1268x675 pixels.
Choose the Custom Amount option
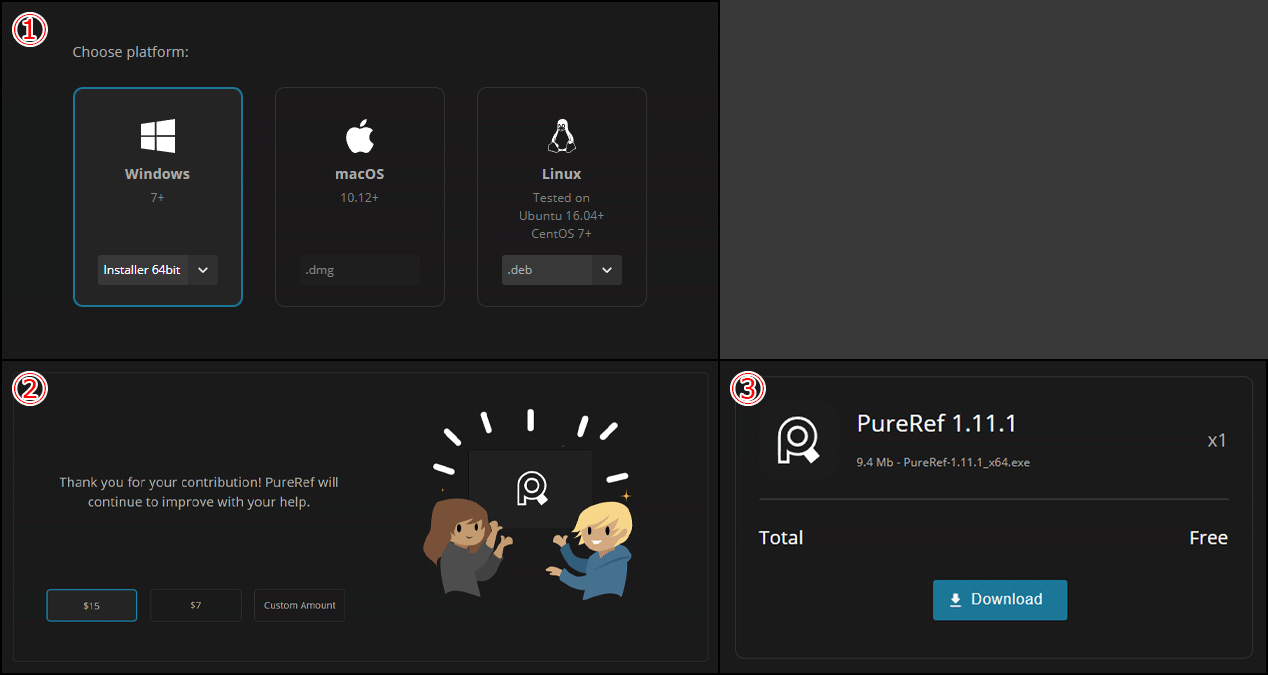click(299, 606)
